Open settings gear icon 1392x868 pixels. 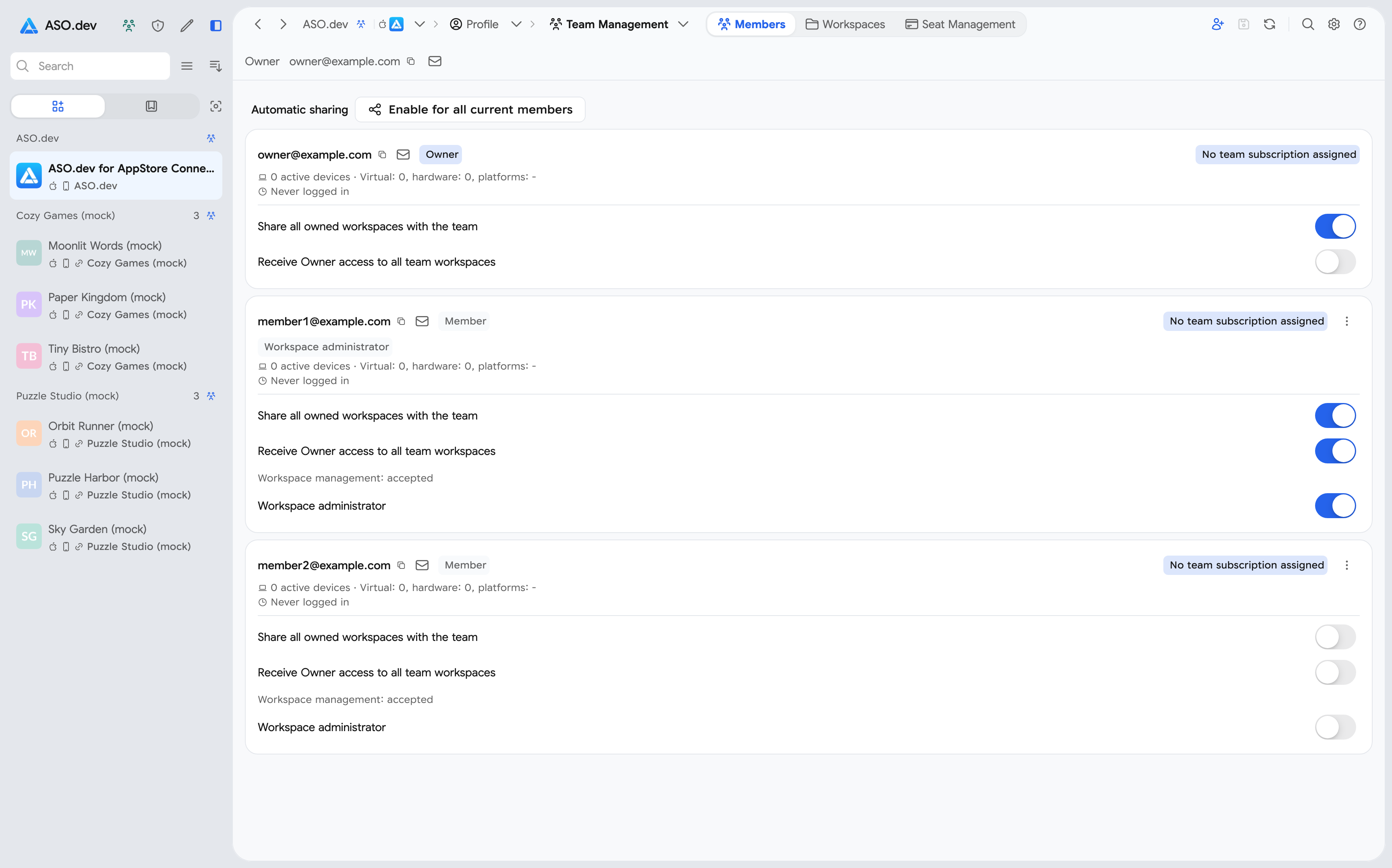tap(1334, 24)
